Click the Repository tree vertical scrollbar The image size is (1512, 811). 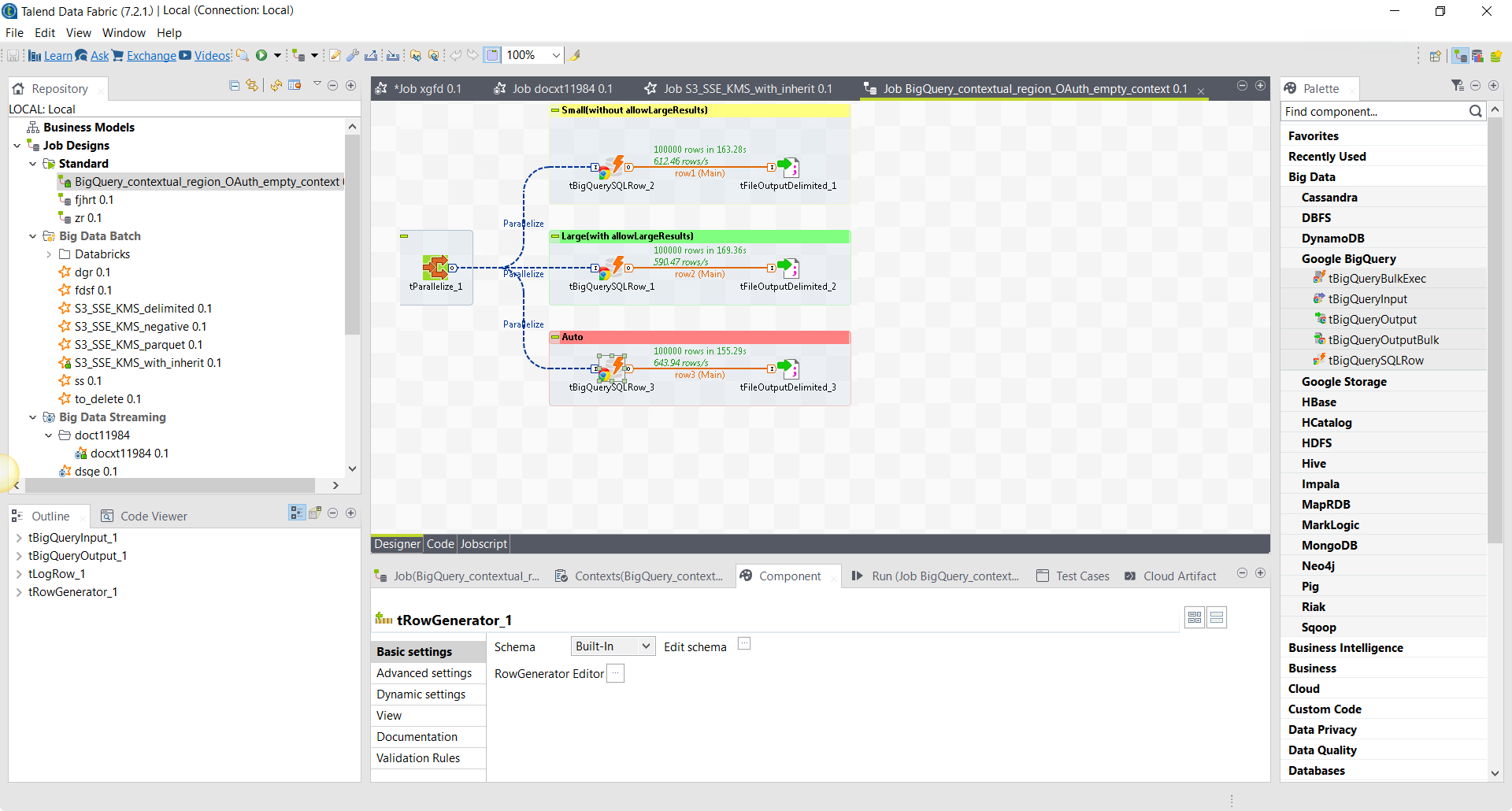(x=352, y=236)
